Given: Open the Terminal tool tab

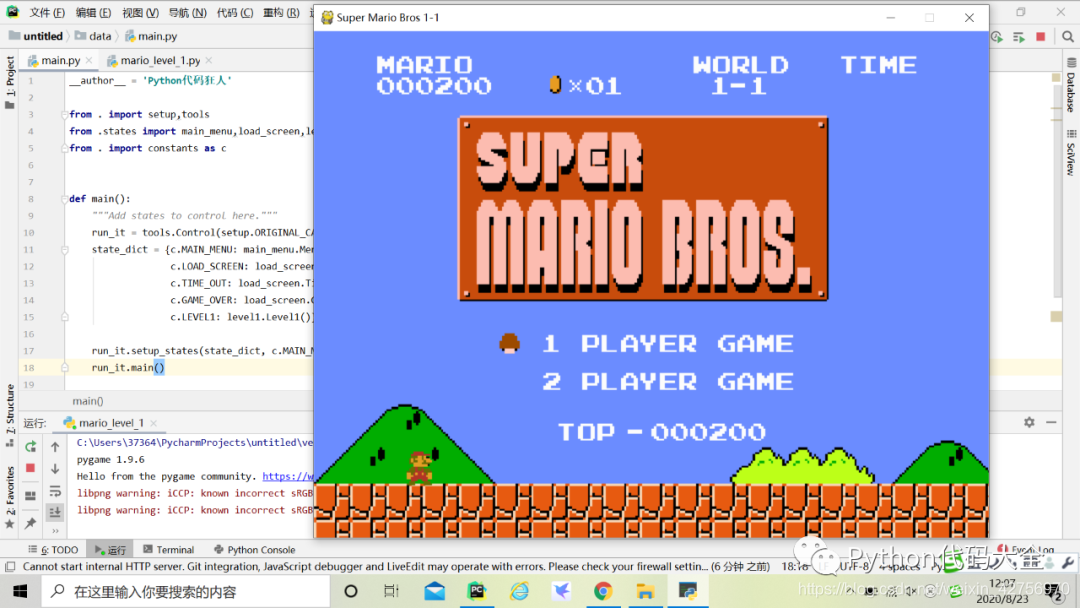Looking at the screenshot, I should pyautogui.click(x=169, y=549).
